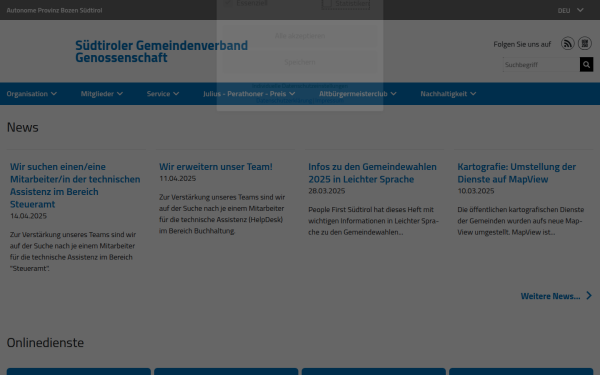Open the QR code icon
Image resolution: width=600 pixels, height=375 pixels.
[585, 44]
